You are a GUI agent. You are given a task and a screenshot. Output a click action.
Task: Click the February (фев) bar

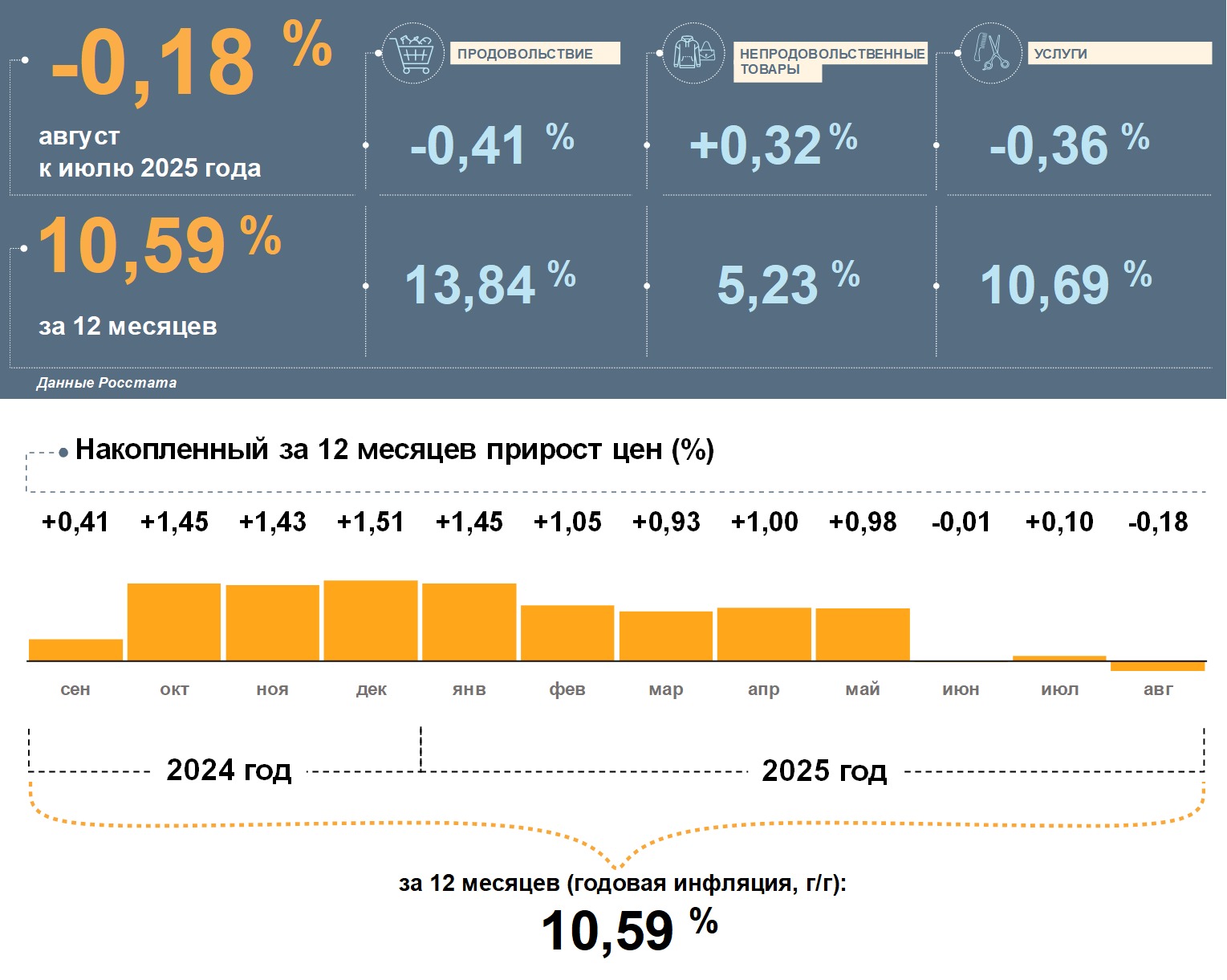(x=567, y=633)
